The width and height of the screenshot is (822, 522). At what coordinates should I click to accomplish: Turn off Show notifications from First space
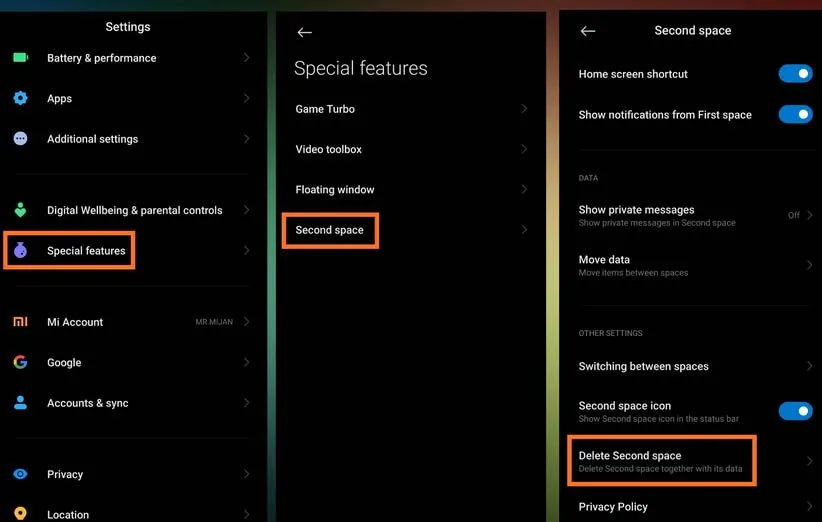795,114
